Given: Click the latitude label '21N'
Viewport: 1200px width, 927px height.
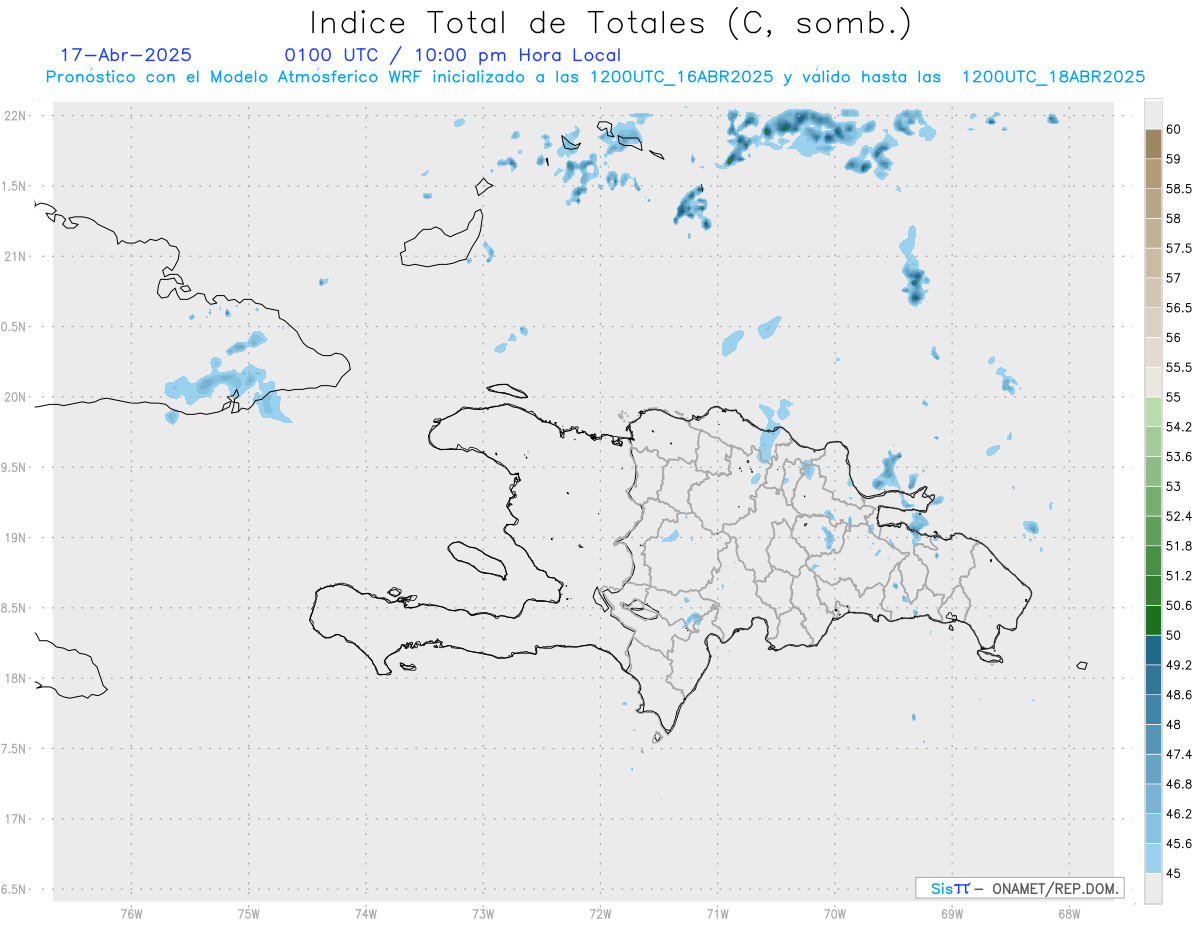Looking at the screenshot, I should click(17, 256).
